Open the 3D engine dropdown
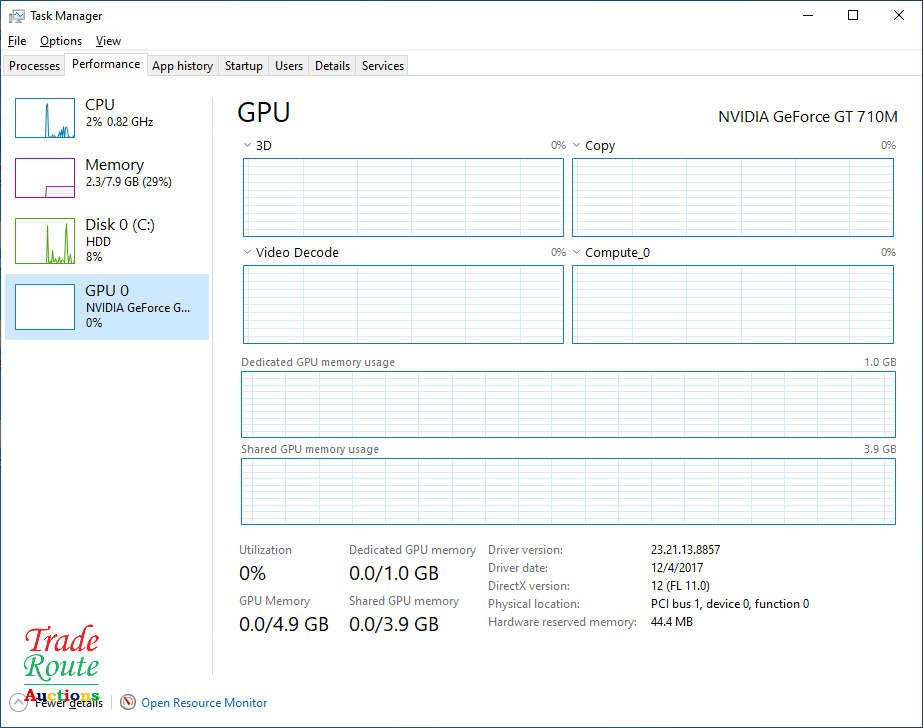 click(248, 146)
